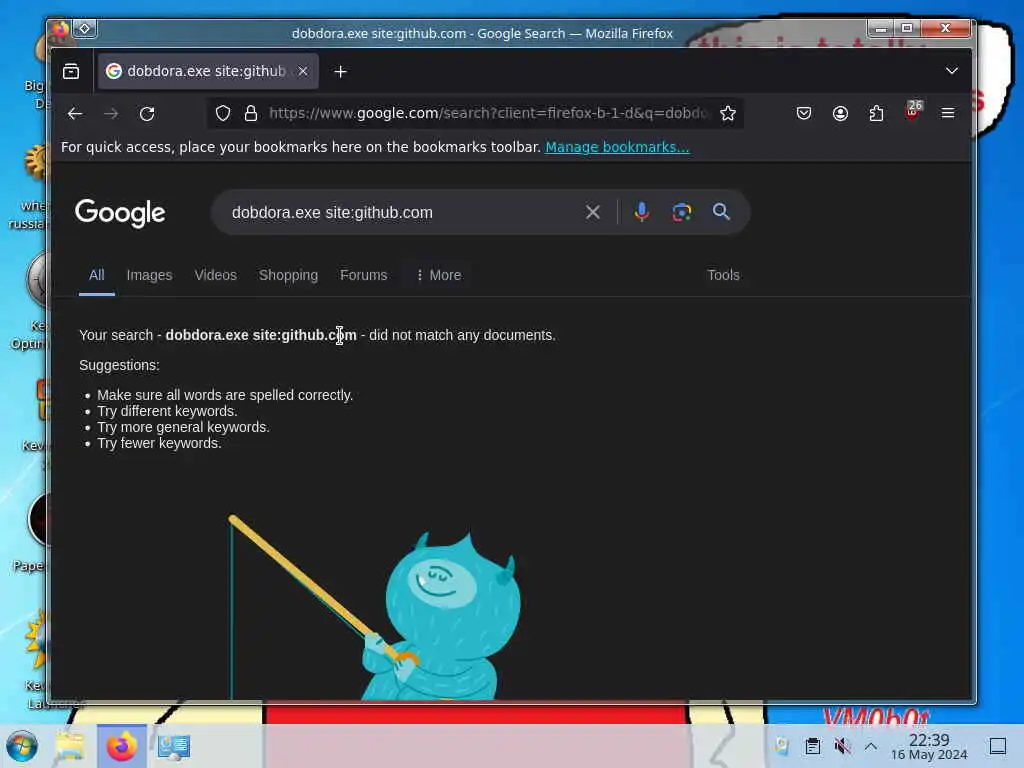
Task: Open Save to Pocket
Action: click(x=804, y=114)
